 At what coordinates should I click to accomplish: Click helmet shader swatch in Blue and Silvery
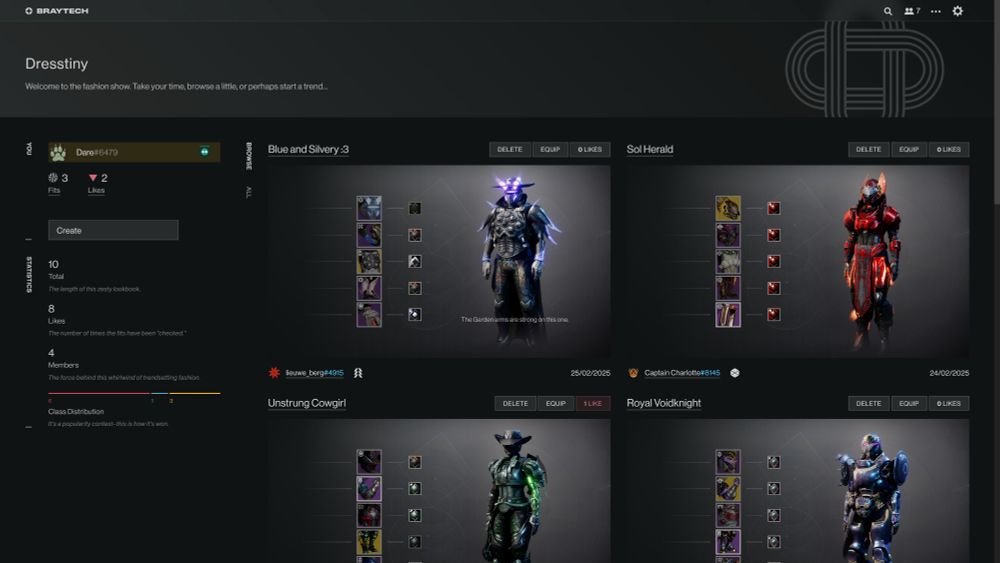[415, 208]
